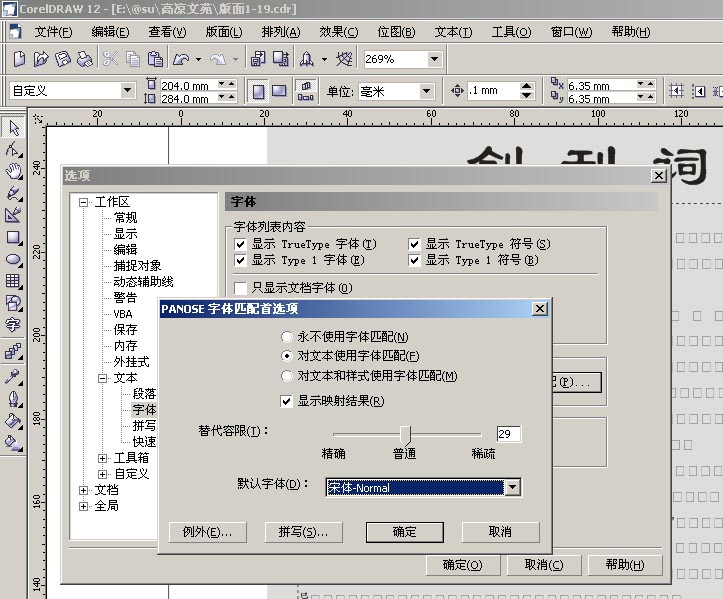Image resolution: width=723 pixels, height=599 pixels.
Task: Toggle 显示 Type 1 字体 checkbox
Action: tap(240, 261)
